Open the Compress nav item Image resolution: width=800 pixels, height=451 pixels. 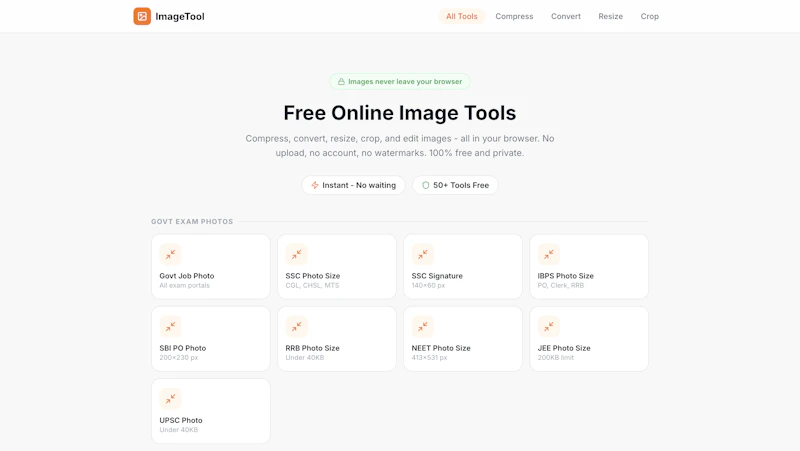point(514,16)
